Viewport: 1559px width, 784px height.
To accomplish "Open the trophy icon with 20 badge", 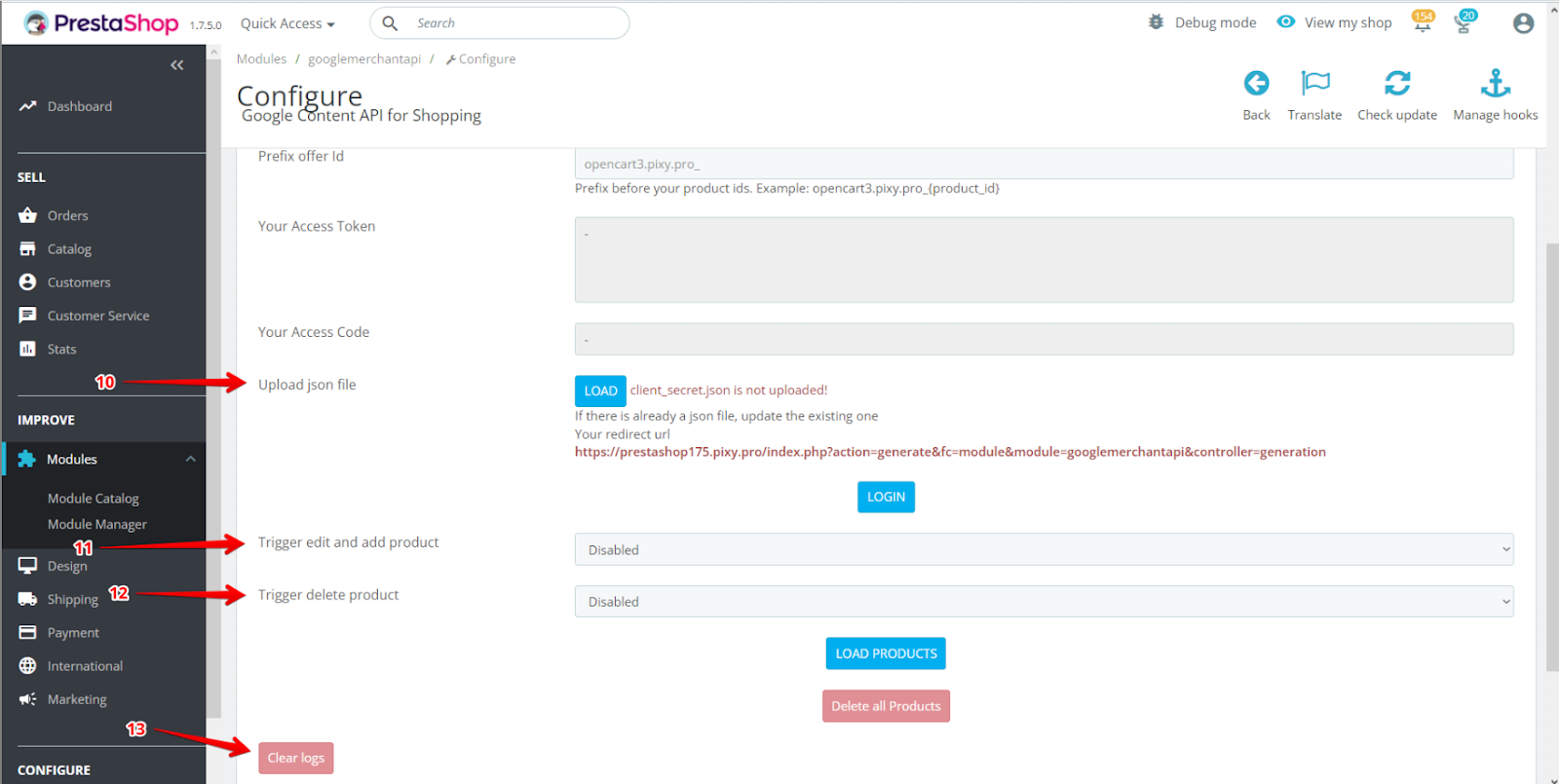I will pos(1464,21).
